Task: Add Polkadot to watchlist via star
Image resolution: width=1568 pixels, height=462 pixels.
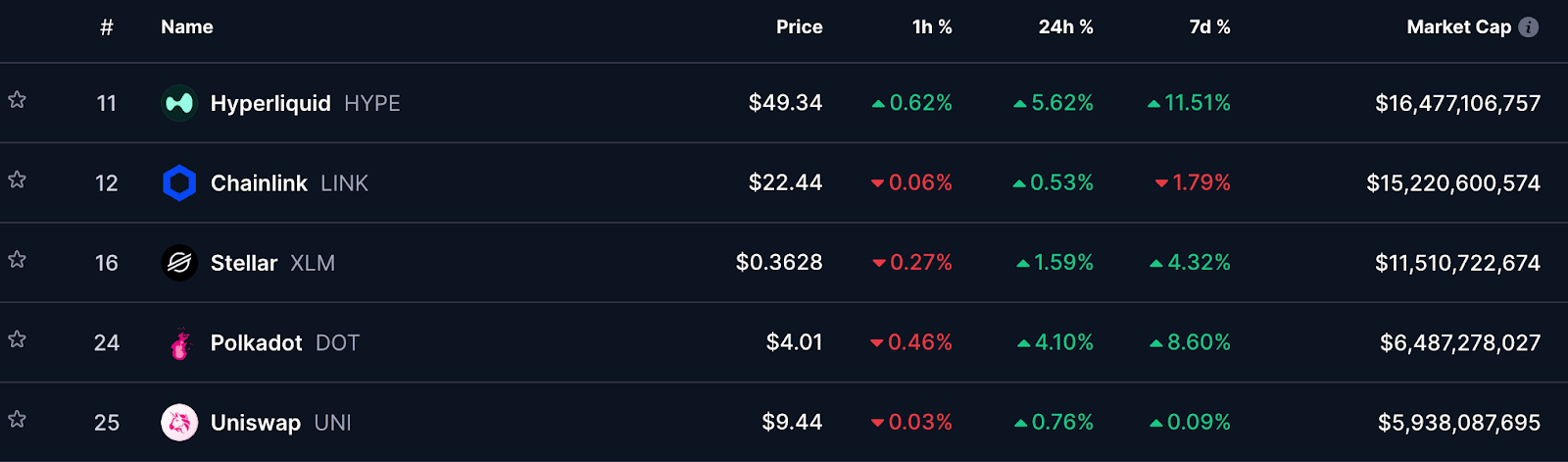Action: tap(17, 339)
